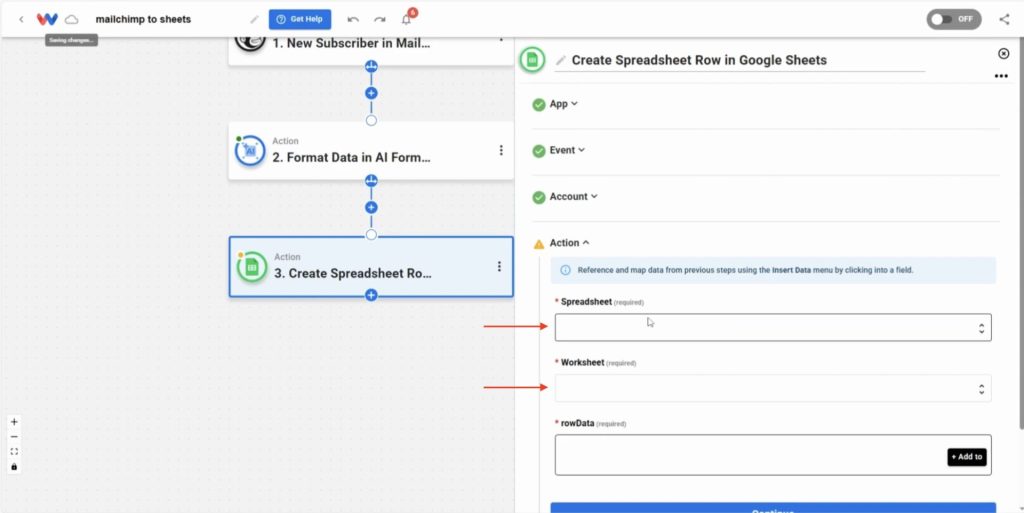The height and width of the screenshot is (513, 1024).
Task: Go back using the left chevron
Action: tap(21, 20)
